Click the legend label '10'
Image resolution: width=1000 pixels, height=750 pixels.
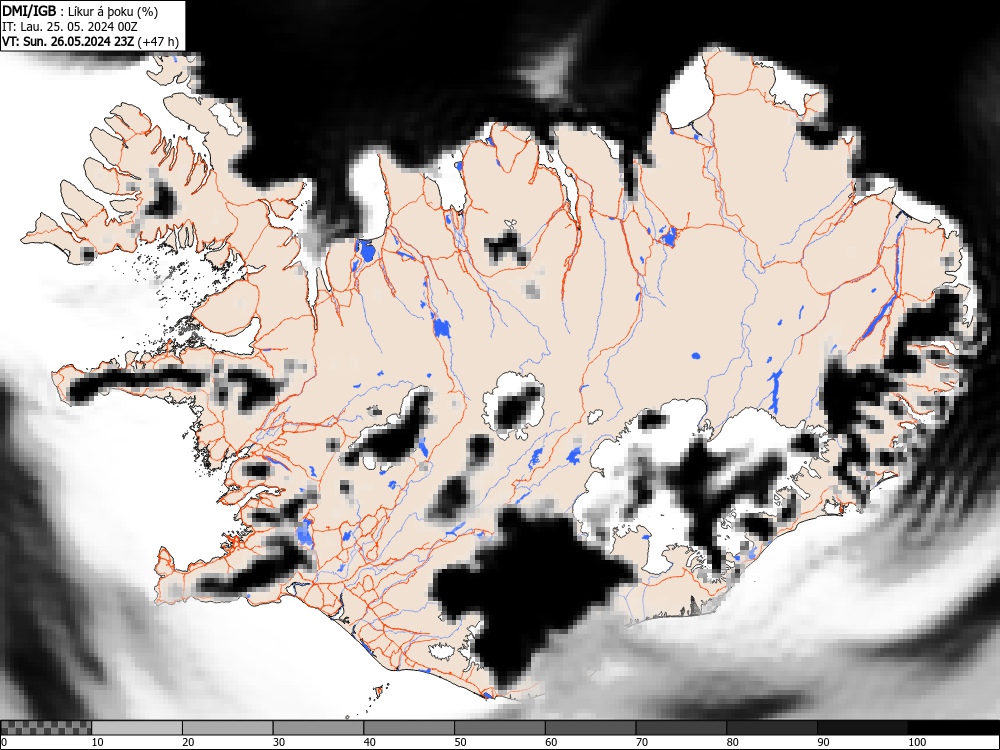(98, 742)
